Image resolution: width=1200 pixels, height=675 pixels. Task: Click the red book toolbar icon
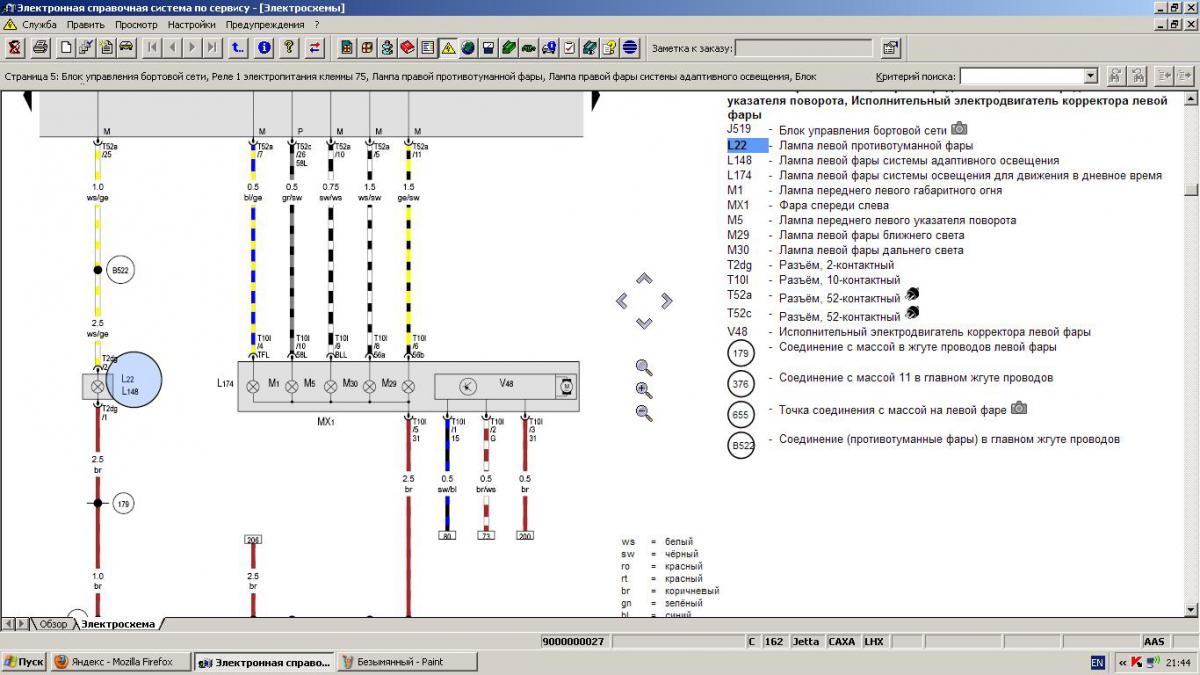[407, 47]
